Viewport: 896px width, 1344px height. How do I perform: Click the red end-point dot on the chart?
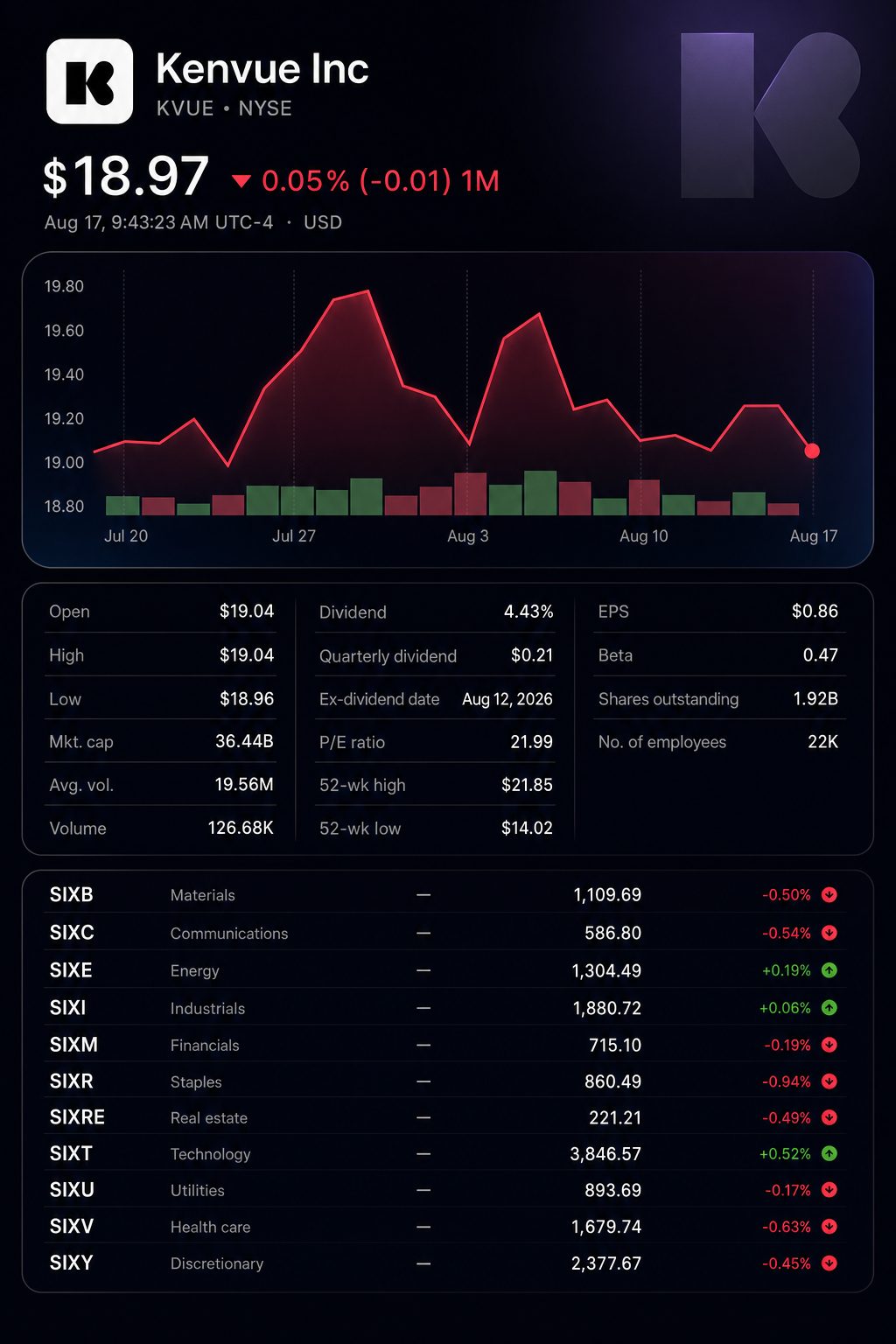point(812,451)
